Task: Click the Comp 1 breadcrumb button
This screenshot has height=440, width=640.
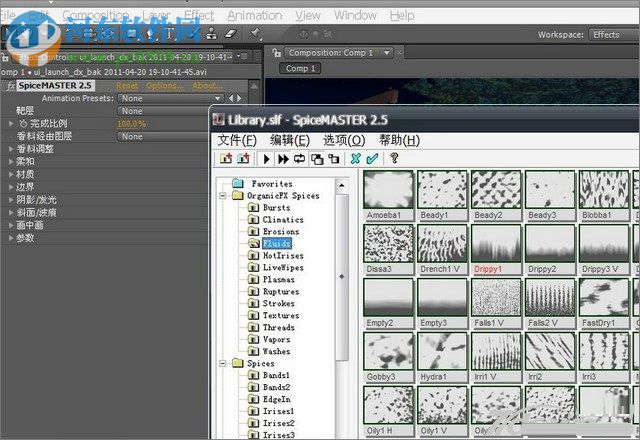Action: click(300, 68)
